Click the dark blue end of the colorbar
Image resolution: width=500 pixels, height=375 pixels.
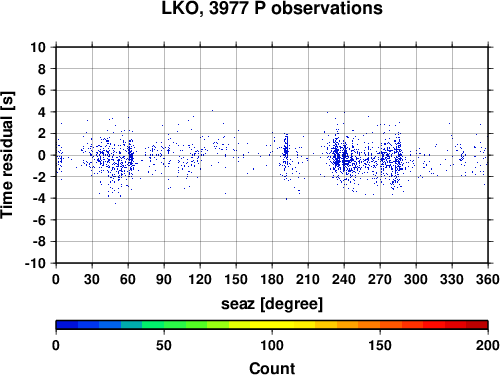(x=67, y=325)
